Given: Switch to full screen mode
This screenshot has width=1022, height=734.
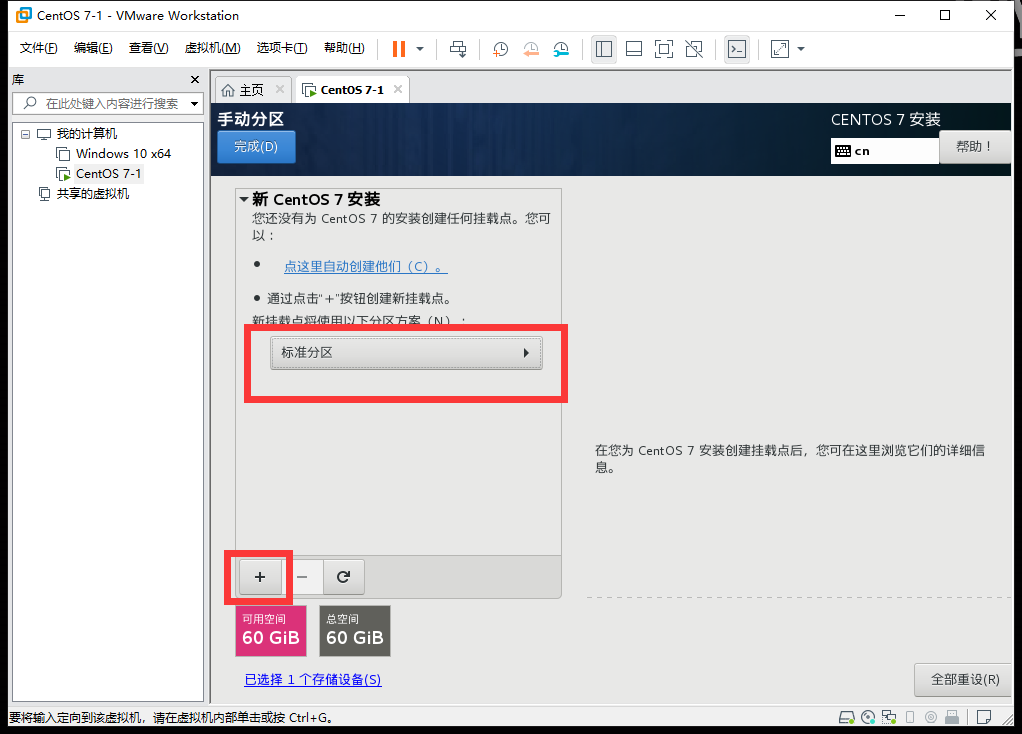Looking at the screenshot, I should coord(664,49).
